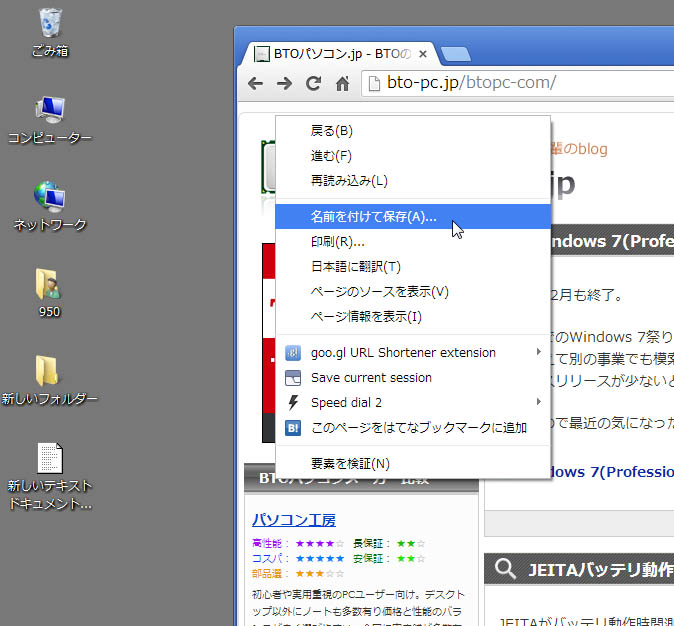Click the browser forward arrow button
674x626 pixels.
coord(284,83)
